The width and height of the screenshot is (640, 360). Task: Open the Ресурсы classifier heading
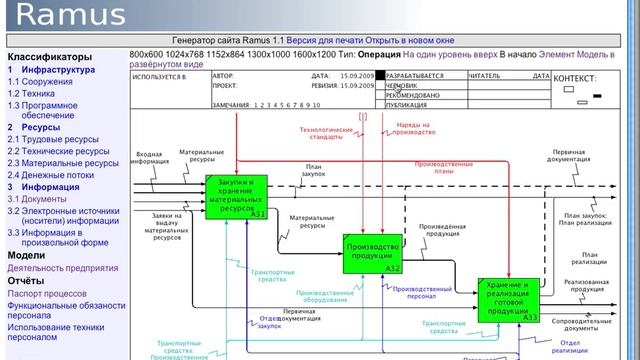(40, 127)
